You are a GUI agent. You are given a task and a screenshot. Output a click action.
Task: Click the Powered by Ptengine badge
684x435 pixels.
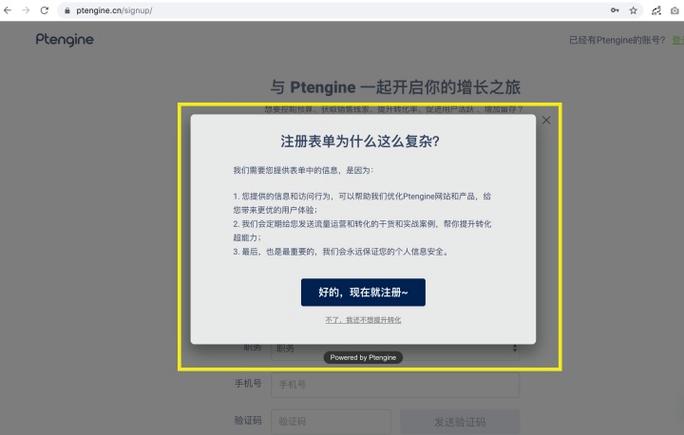(x=363, y=357)
